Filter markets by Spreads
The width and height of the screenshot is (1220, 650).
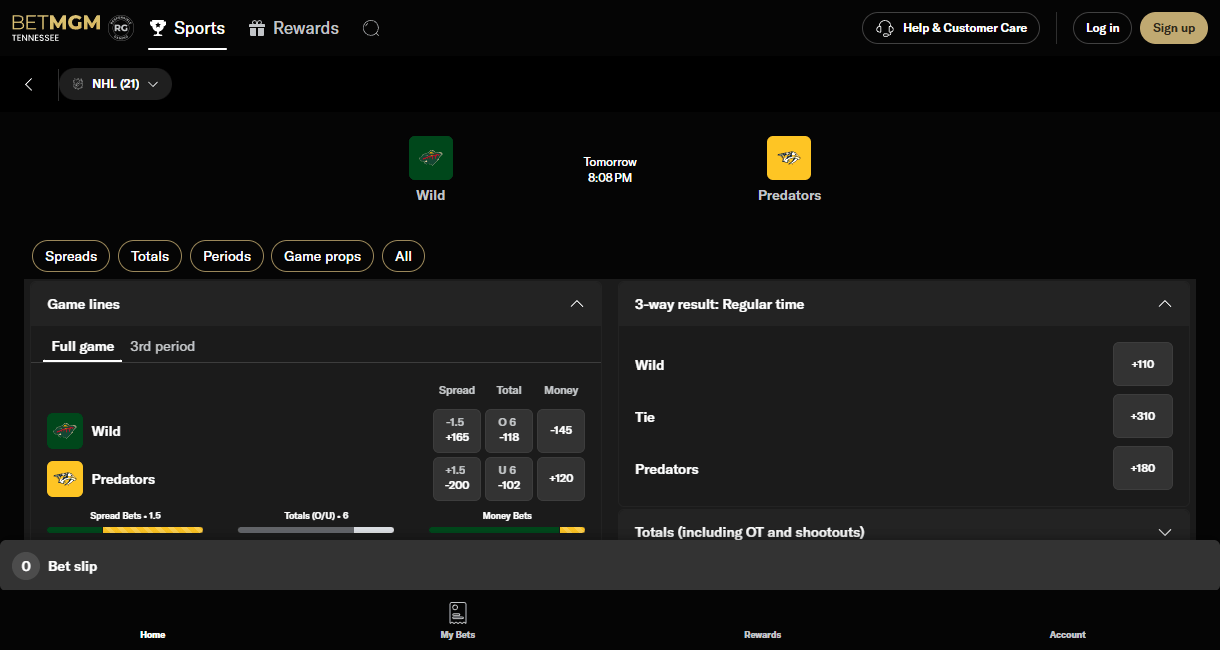click(71, 256)
